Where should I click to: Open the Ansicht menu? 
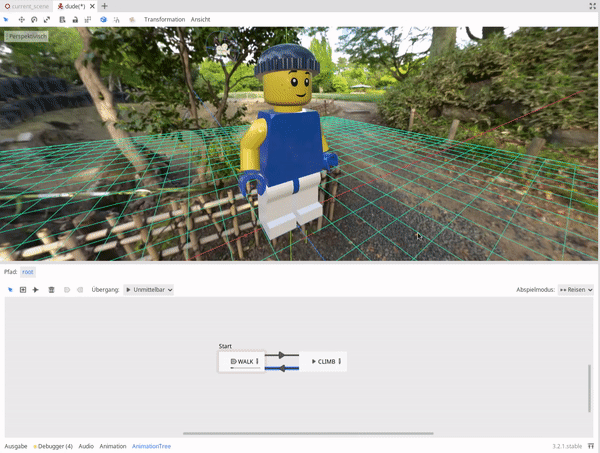click(x=201, y=20)
